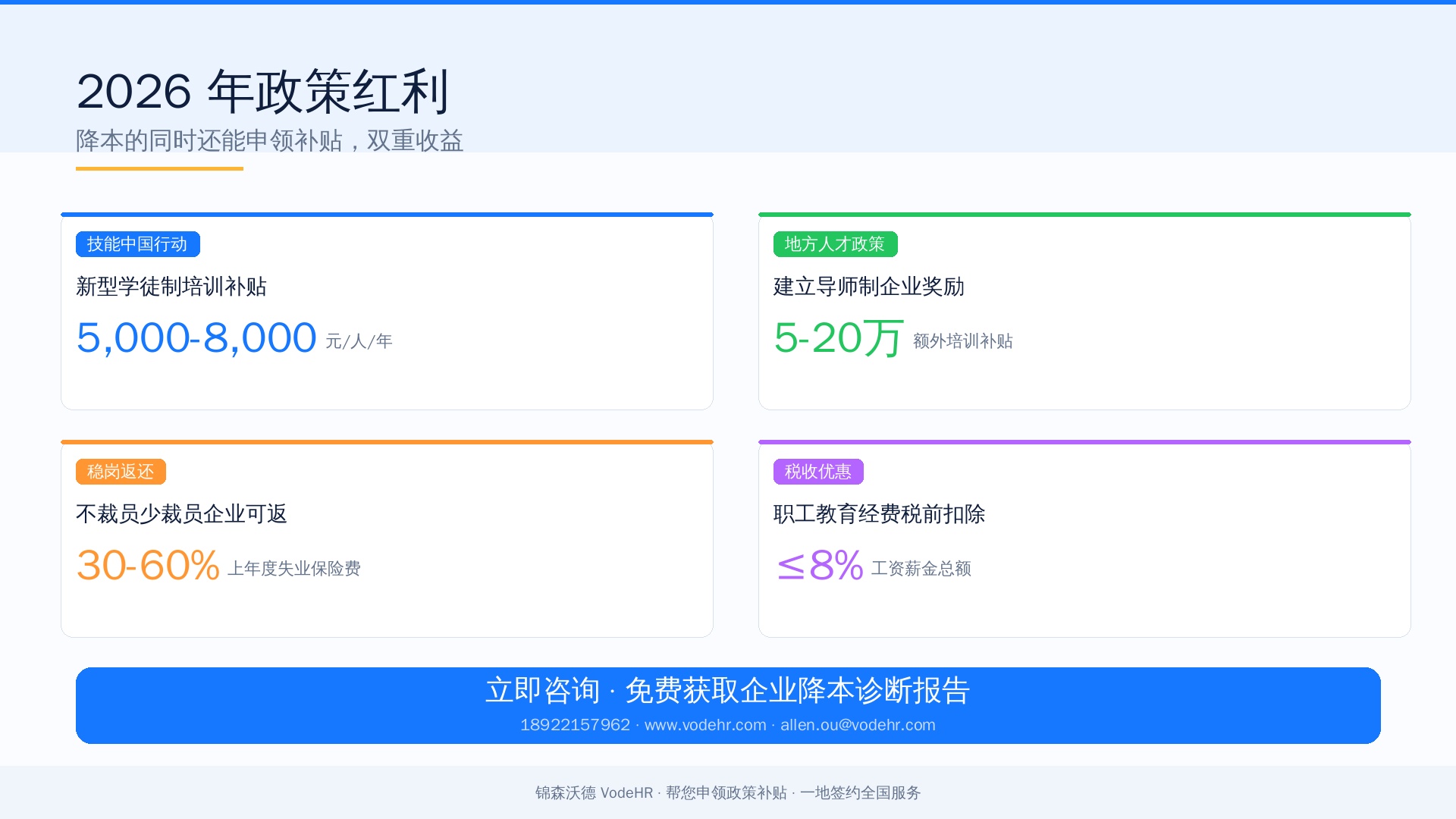This screenshot has width=1456, height=819.
Task: Click the 5,000-8,000 subsidy amount
Action: click(x=196, y=337)
